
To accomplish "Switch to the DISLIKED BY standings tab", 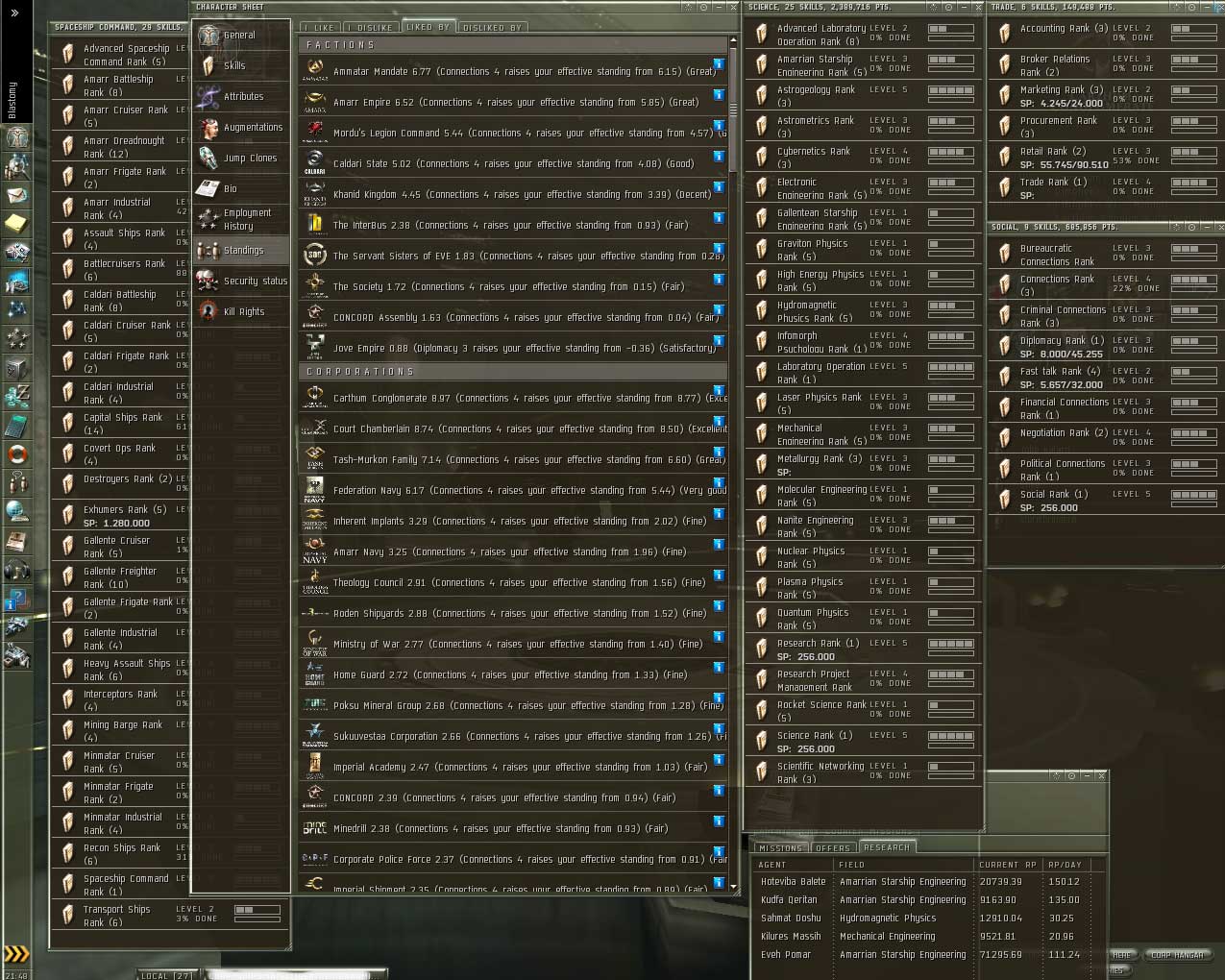I will (x=492, y=27).
